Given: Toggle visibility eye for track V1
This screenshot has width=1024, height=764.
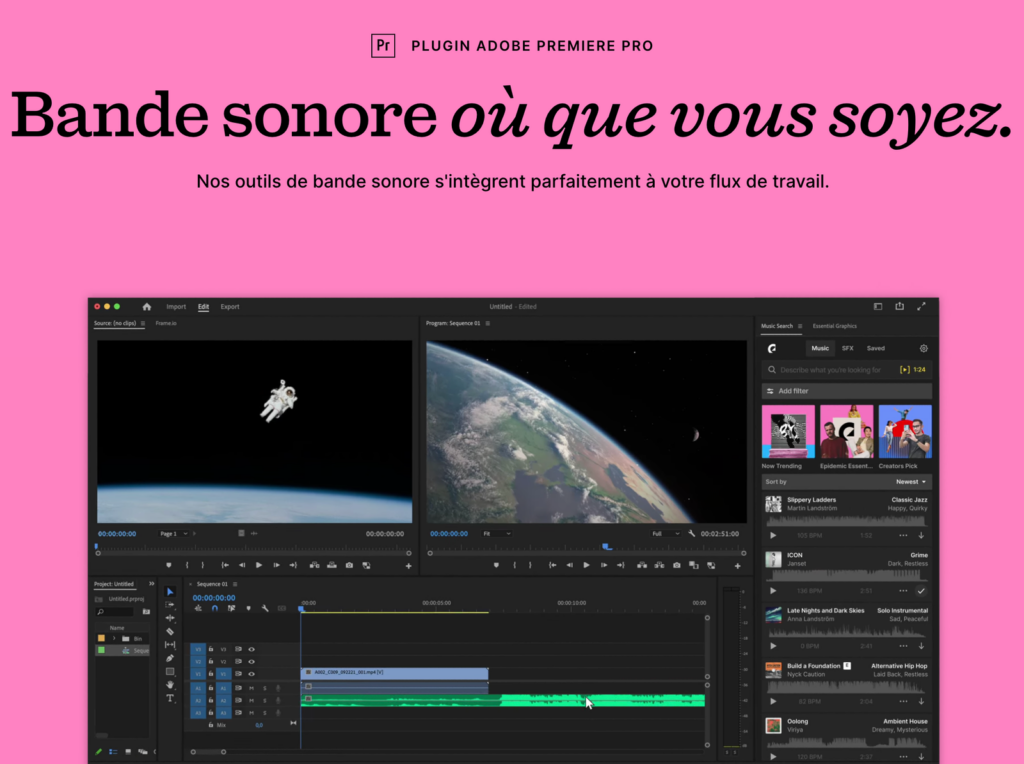Looking at the screenshot, I should click(251, 674).
